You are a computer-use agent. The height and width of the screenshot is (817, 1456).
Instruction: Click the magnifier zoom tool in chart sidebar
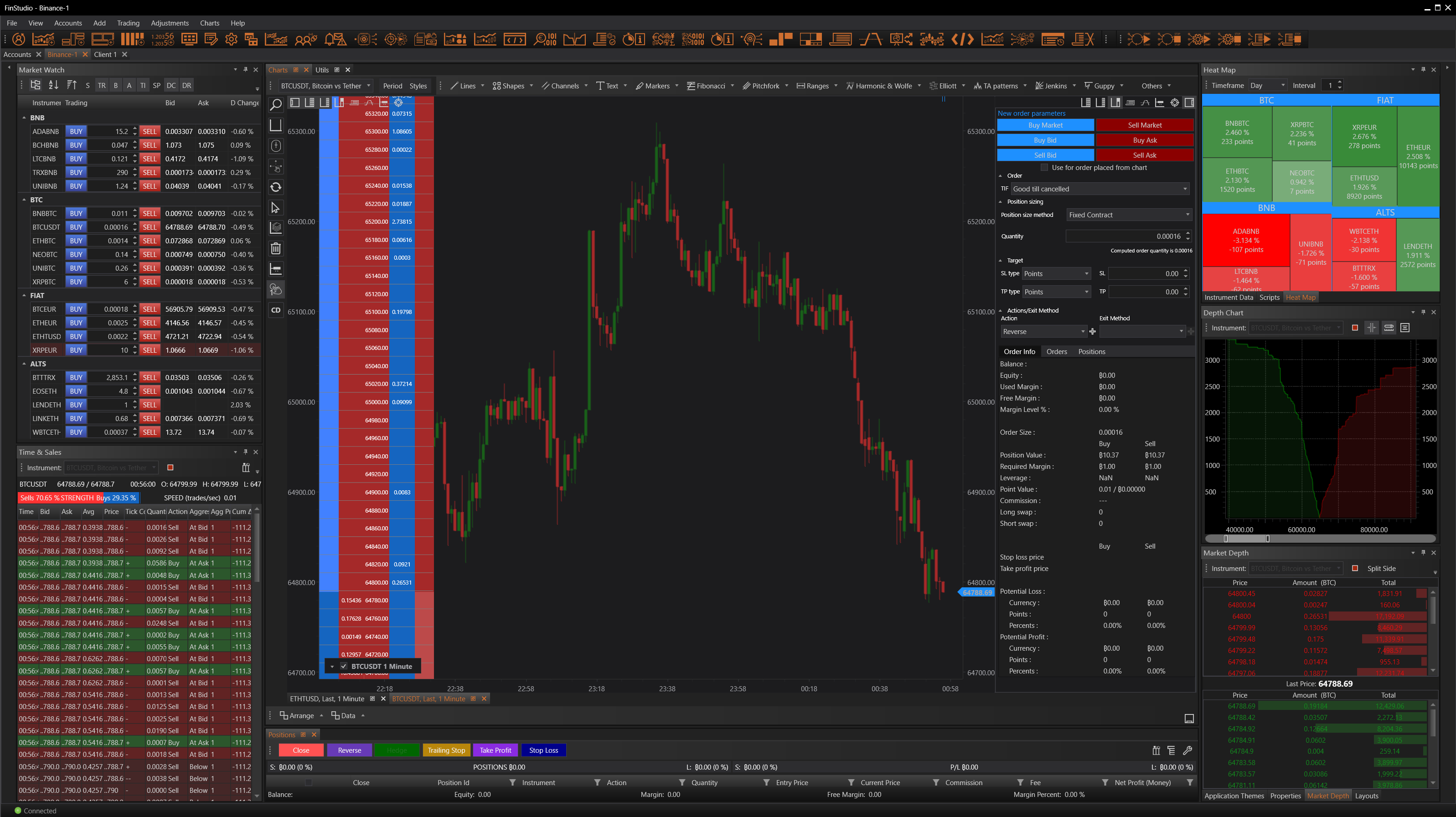click(276, 104)
